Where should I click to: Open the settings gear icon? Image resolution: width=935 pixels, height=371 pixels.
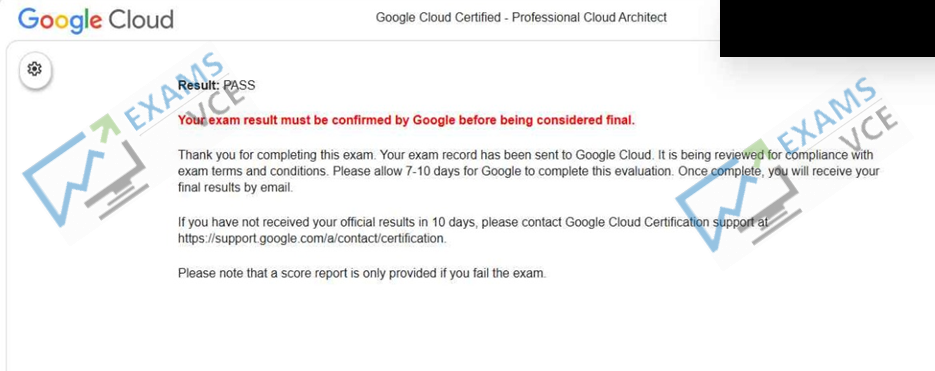(x=35, y=69)
